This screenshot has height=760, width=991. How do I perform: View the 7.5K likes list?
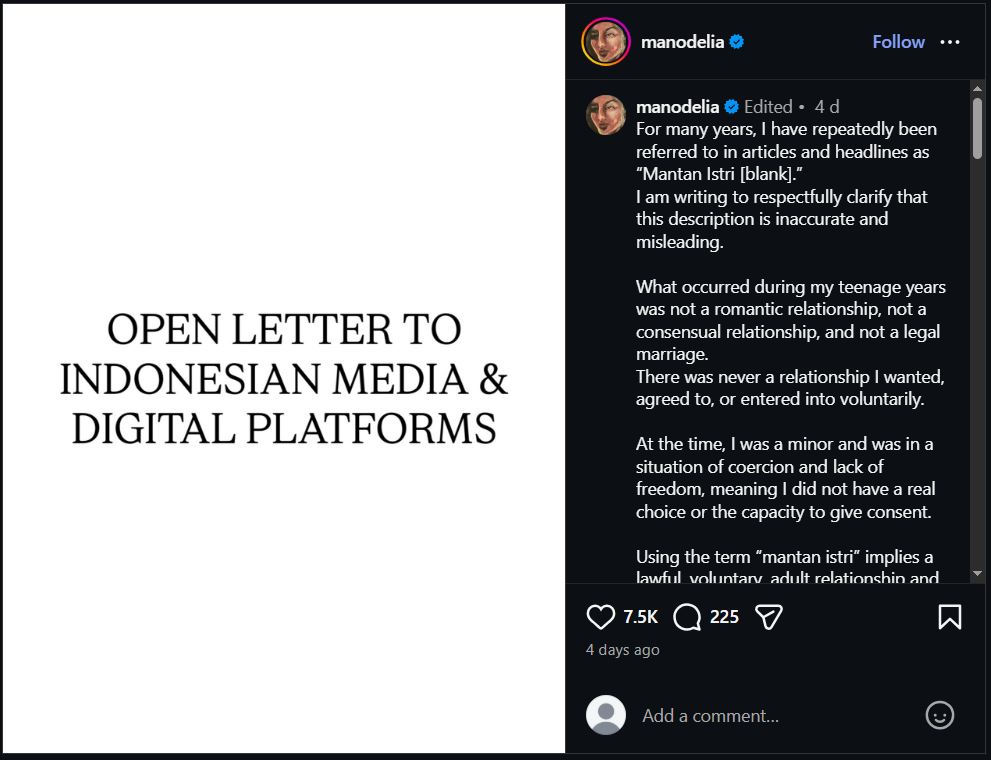coord(640,617)
